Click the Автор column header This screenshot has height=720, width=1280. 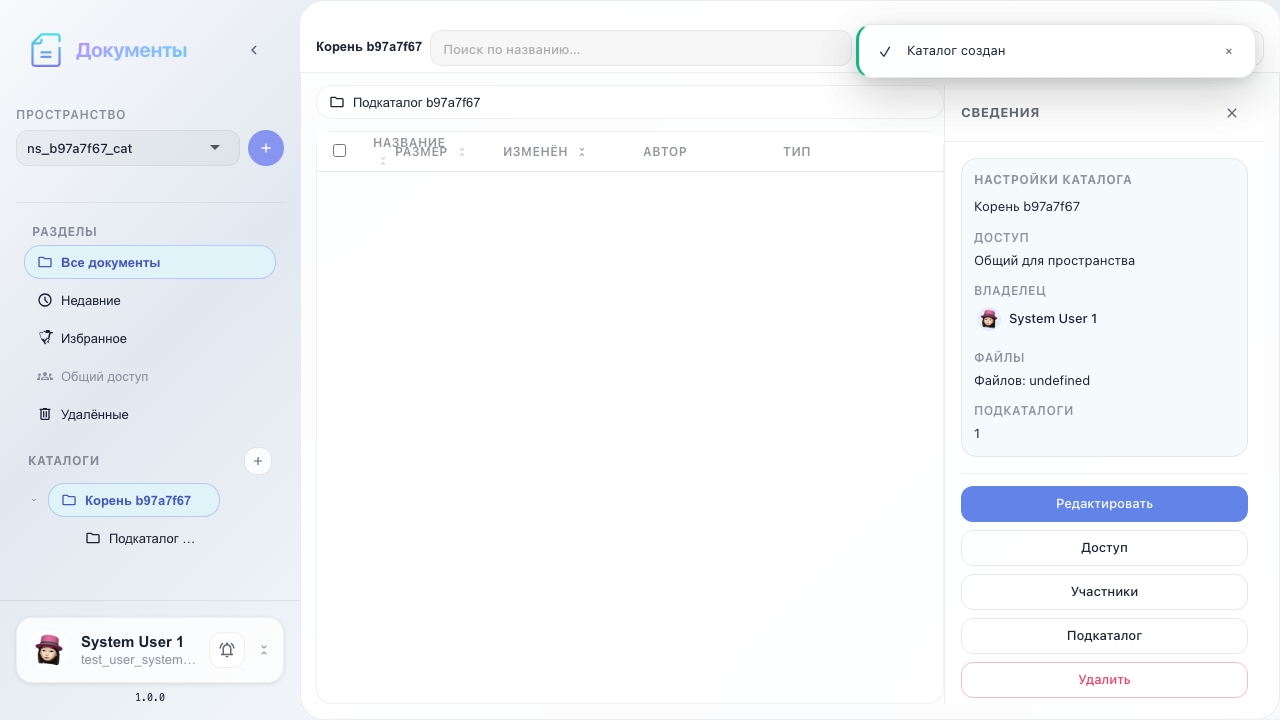pyautogui.click(x=665, y=152)
